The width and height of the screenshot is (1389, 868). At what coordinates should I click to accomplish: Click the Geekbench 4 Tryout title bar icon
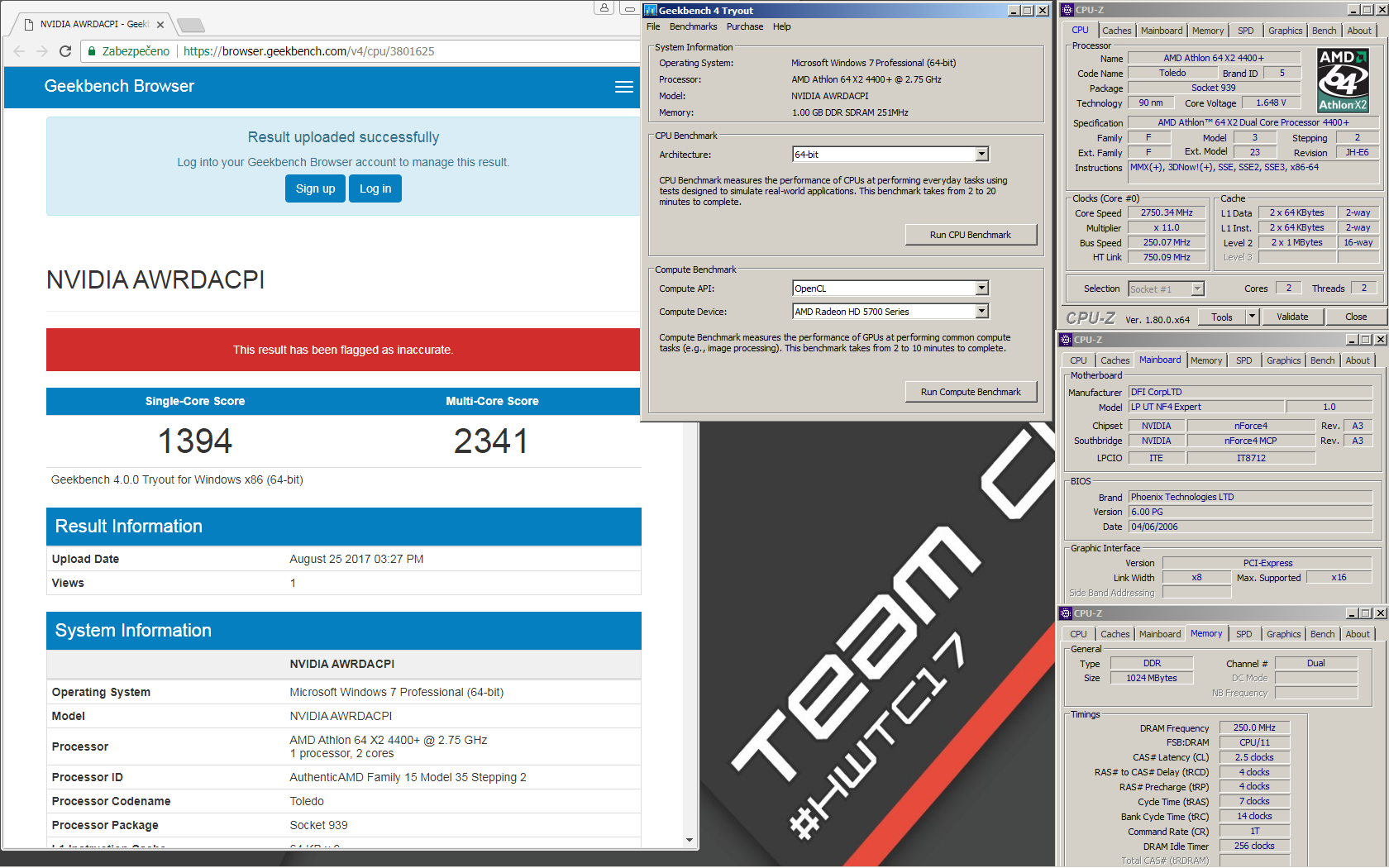coord(650,10)
